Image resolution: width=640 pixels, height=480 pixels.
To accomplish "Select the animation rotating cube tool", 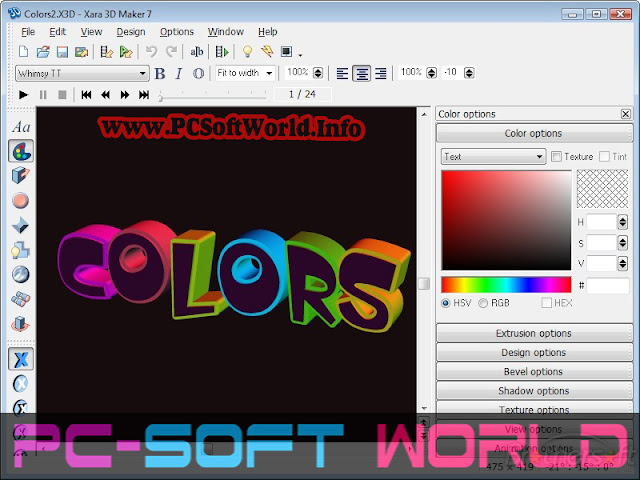I will (20, 324).
